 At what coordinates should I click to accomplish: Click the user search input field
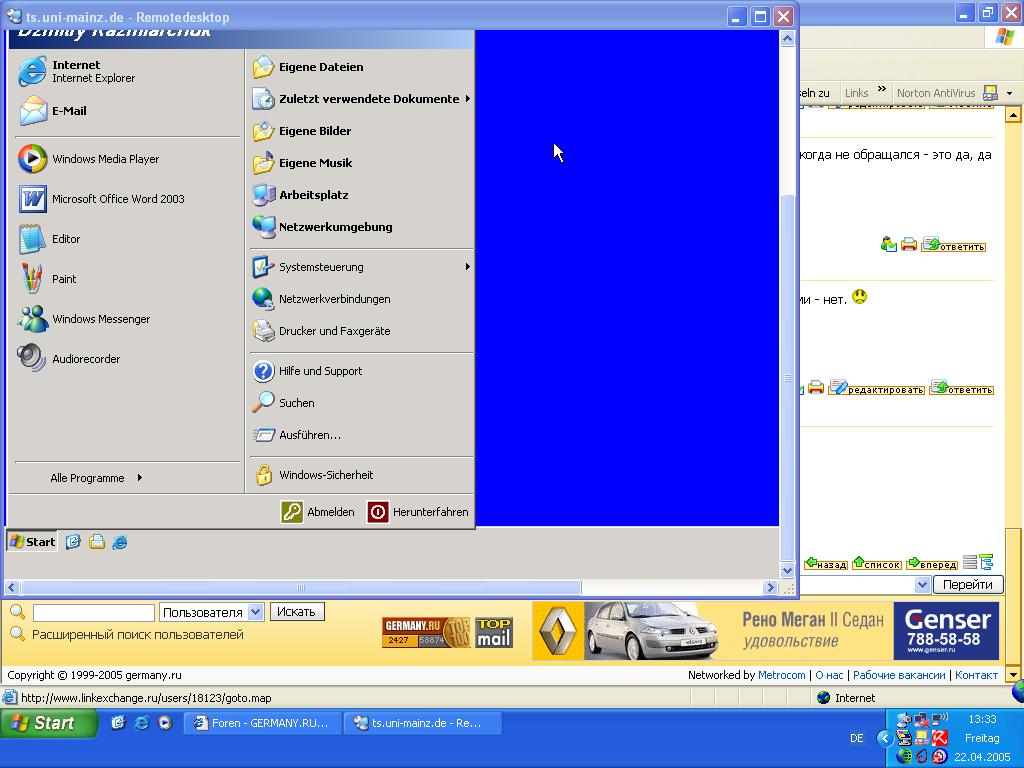(93, 613)
